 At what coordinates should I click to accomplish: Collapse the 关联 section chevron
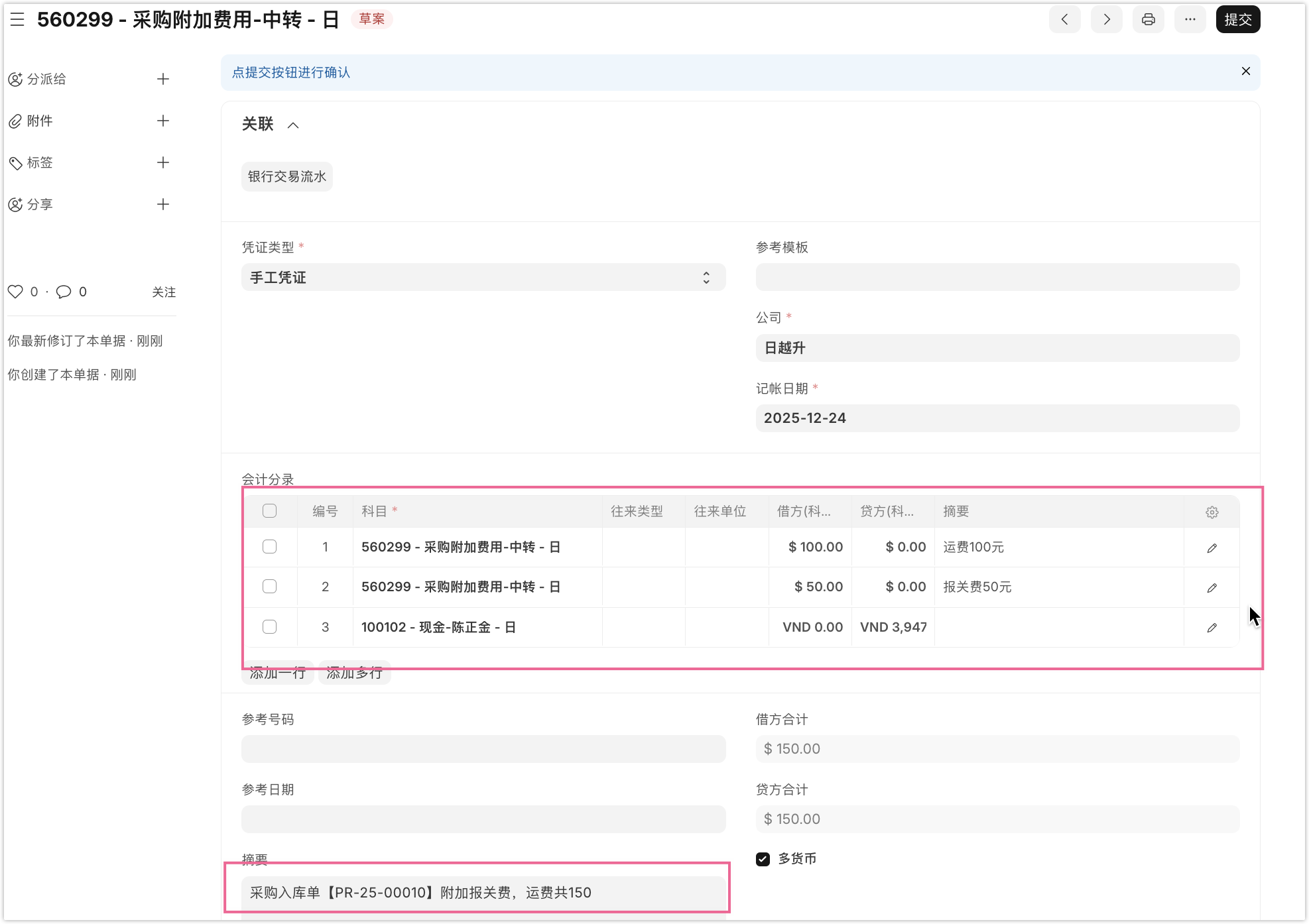(x=293, y=125)
